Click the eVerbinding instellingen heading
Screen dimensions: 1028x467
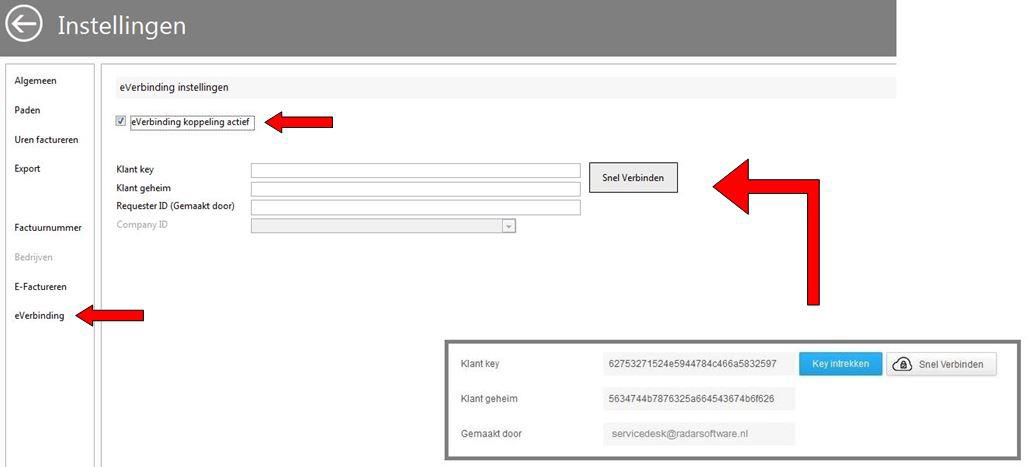(x=174, y=87)
